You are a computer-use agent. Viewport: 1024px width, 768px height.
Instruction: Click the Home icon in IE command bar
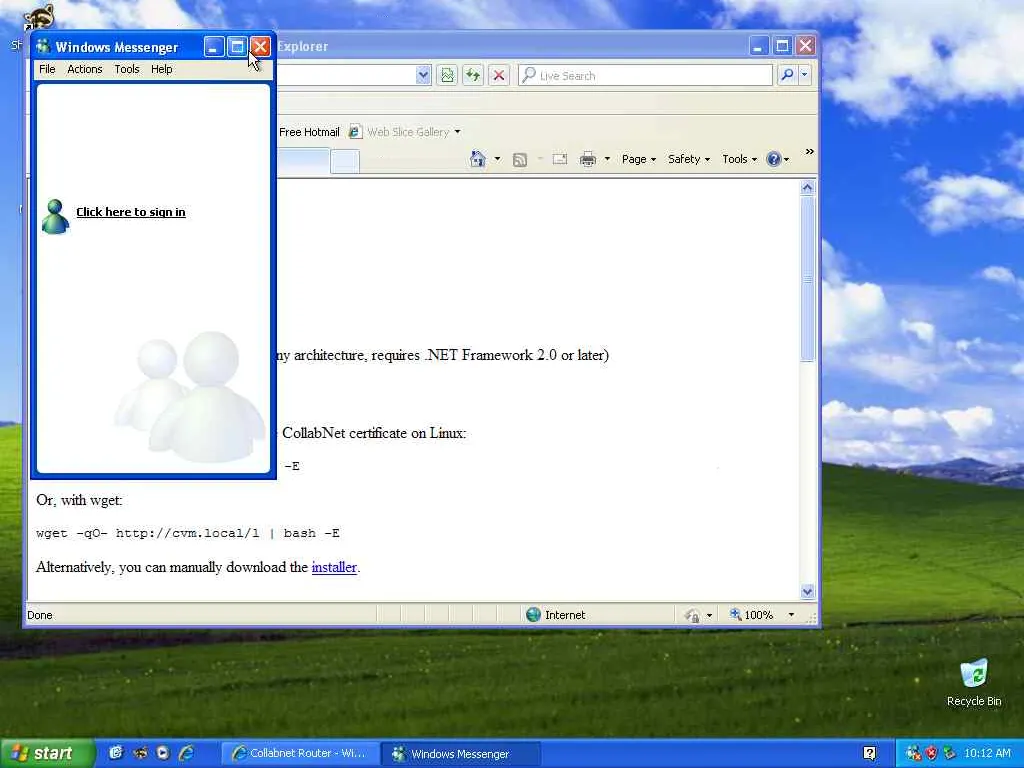pyautogui.click(x=478, y=159)
